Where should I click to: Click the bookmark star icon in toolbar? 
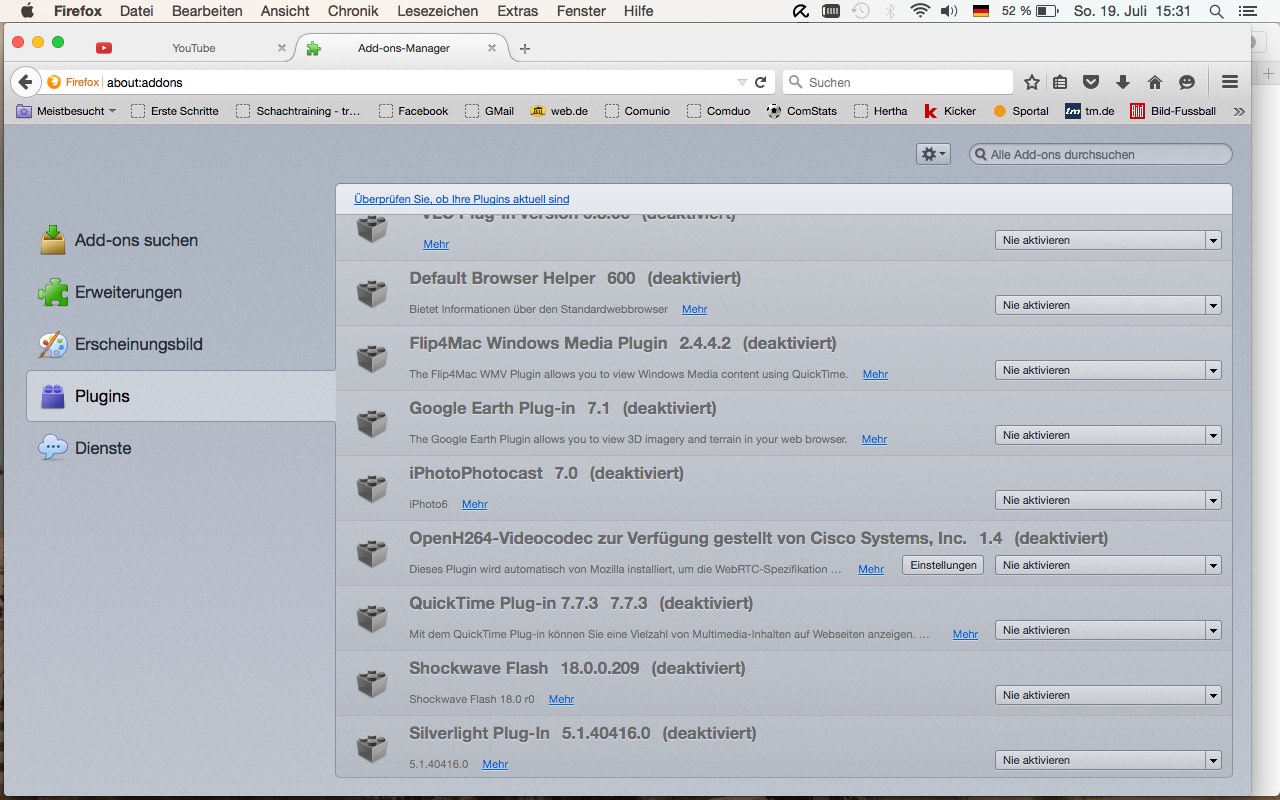1032,82
